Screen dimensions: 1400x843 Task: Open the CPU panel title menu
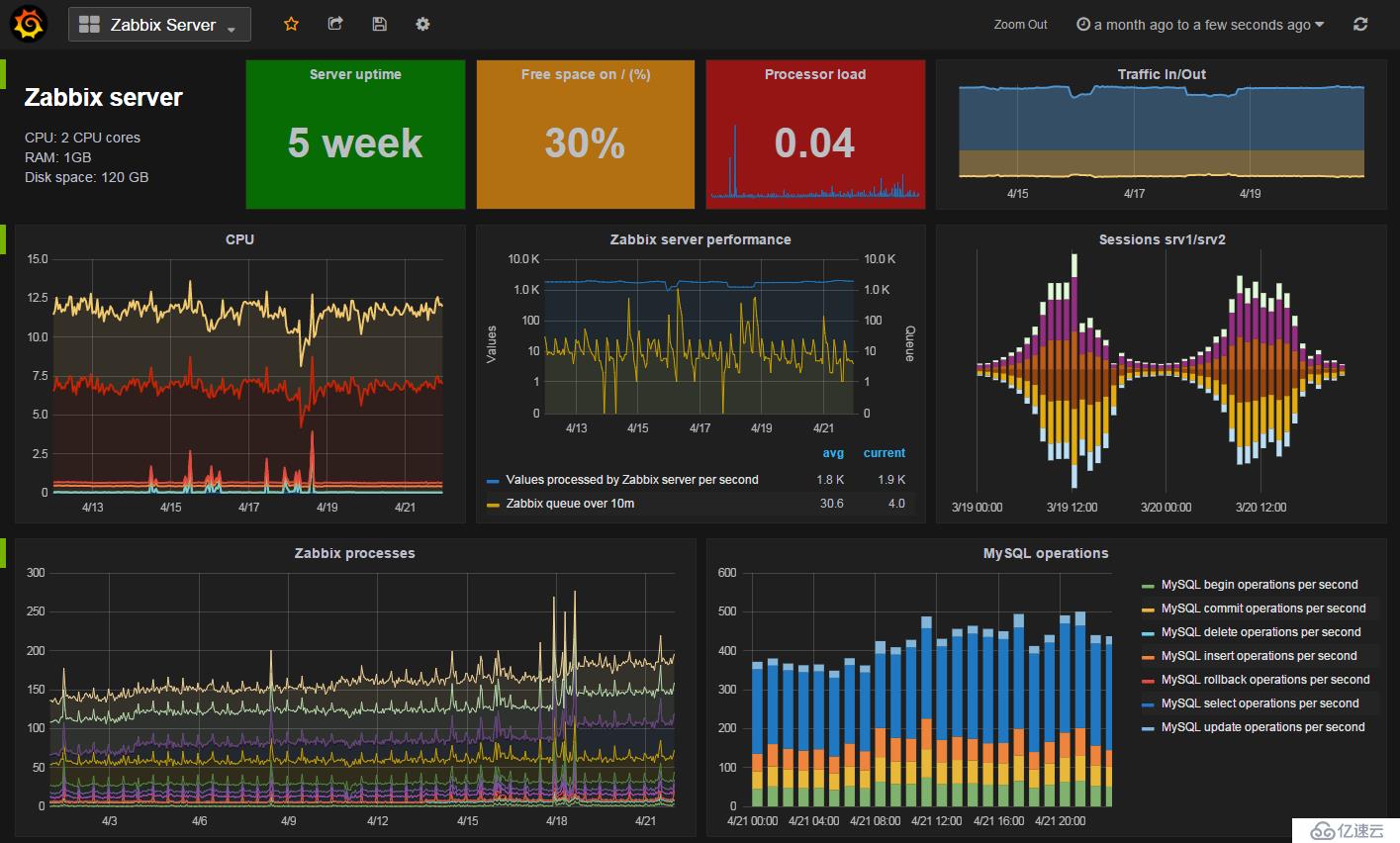239,239
